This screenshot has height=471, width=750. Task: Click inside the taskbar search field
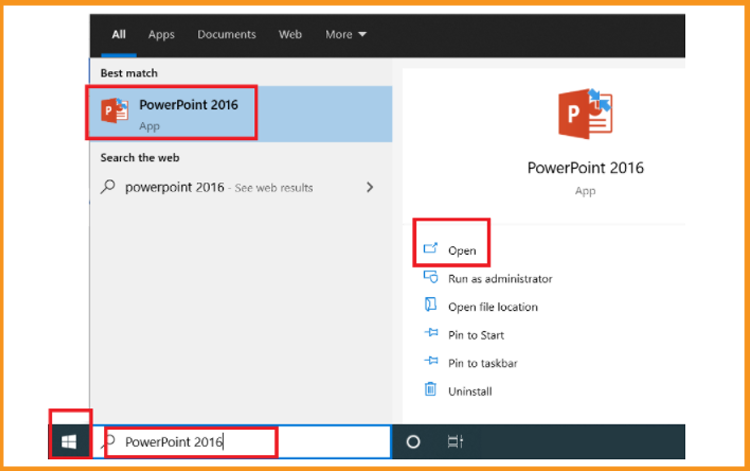pos(242,442)
